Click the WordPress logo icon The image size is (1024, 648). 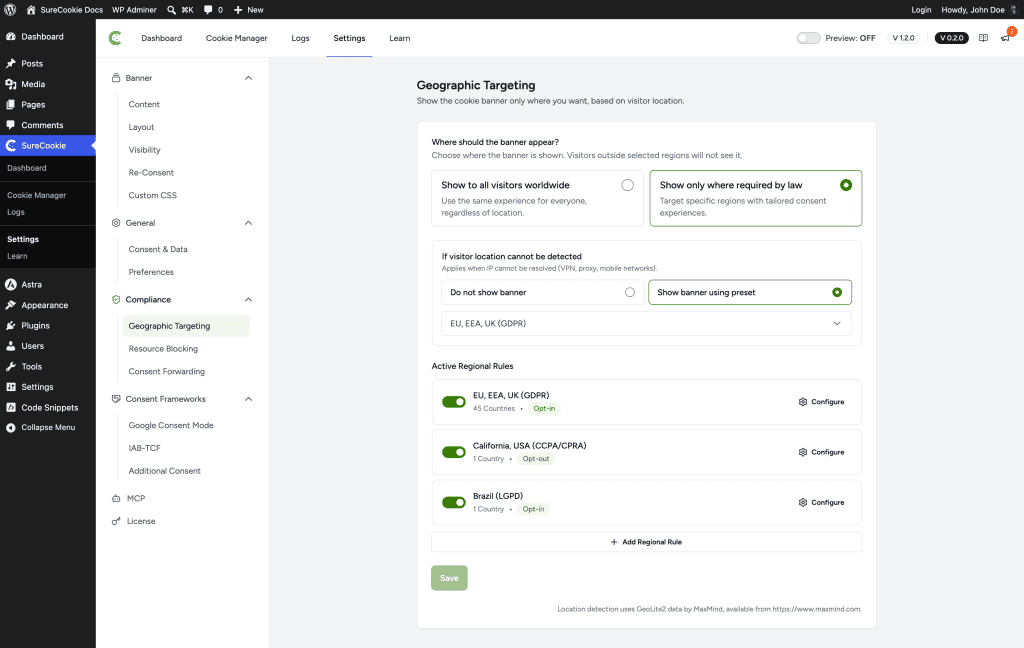[x=10, y=10]
